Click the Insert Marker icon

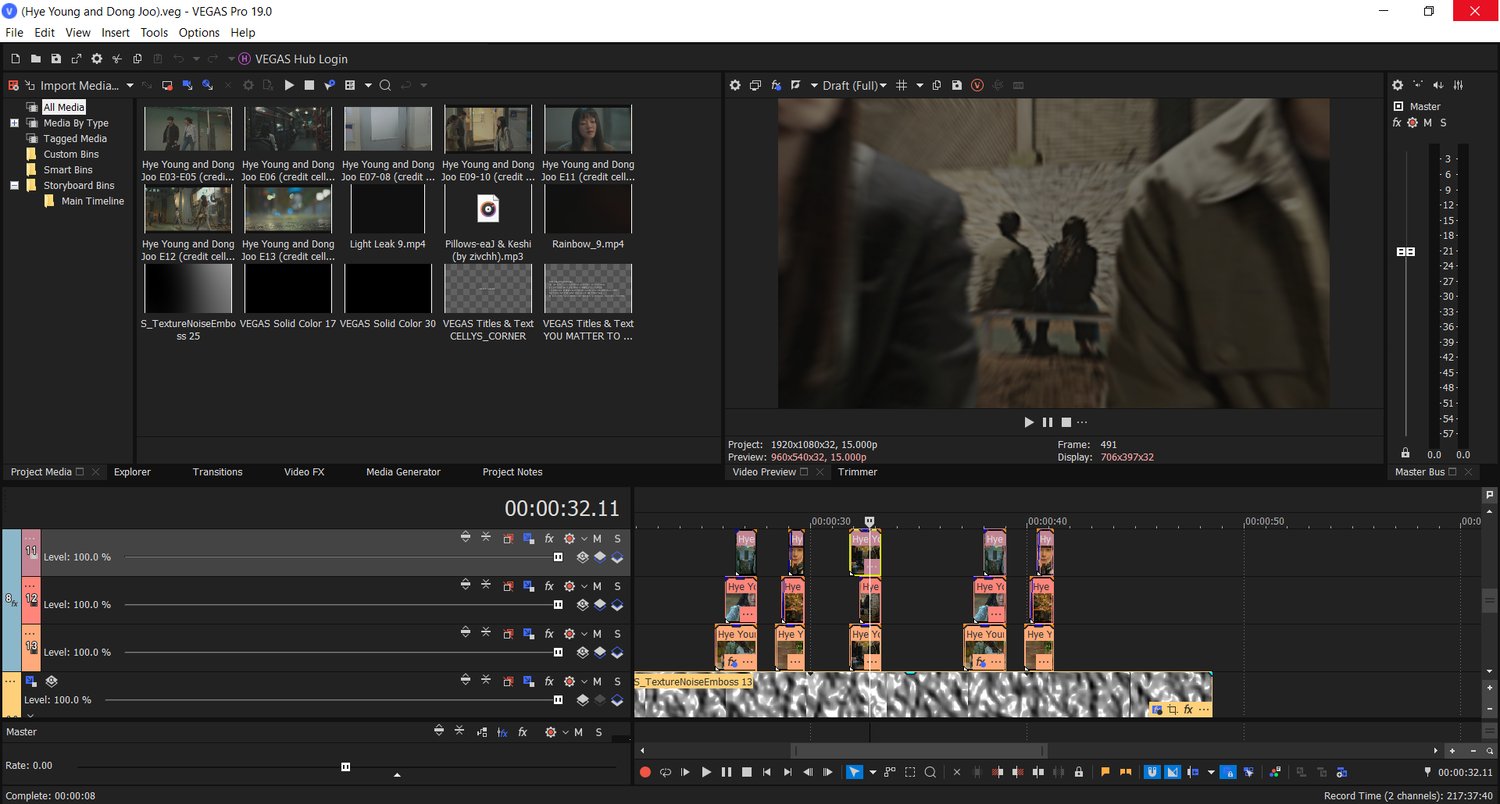point(1106,772)
